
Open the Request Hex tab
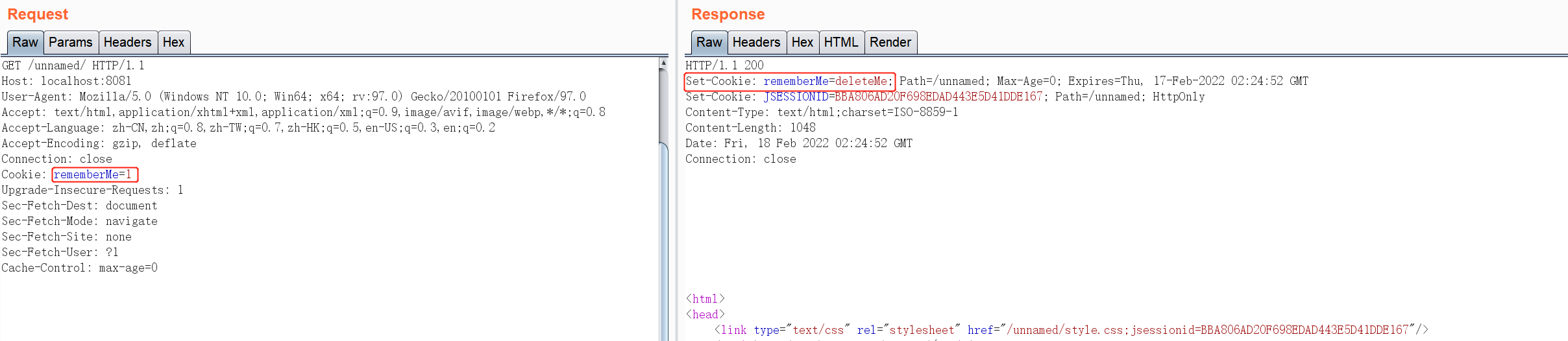click(174, 42)
